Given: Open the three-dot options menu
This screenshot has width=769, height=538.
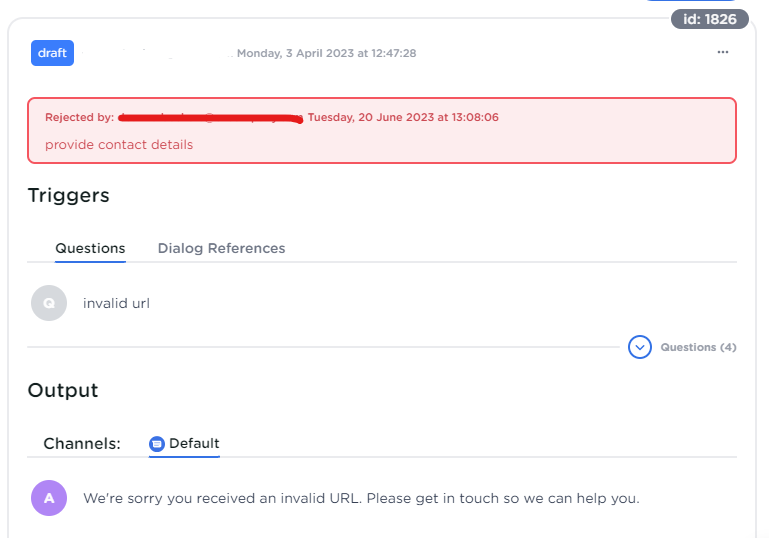Looking at the screenshot, I should point(723,53).
